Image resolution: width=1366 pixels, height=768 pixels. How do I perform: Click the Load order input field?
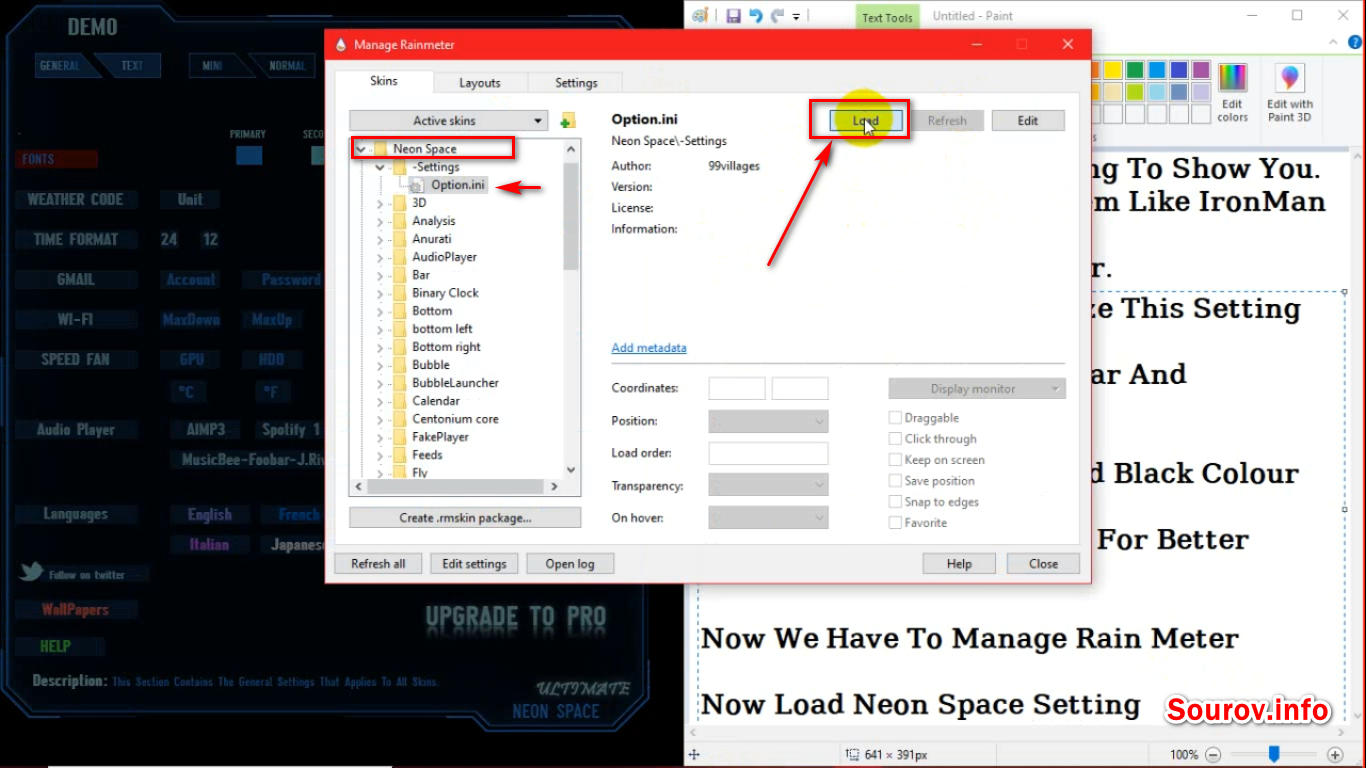[768, 454]
